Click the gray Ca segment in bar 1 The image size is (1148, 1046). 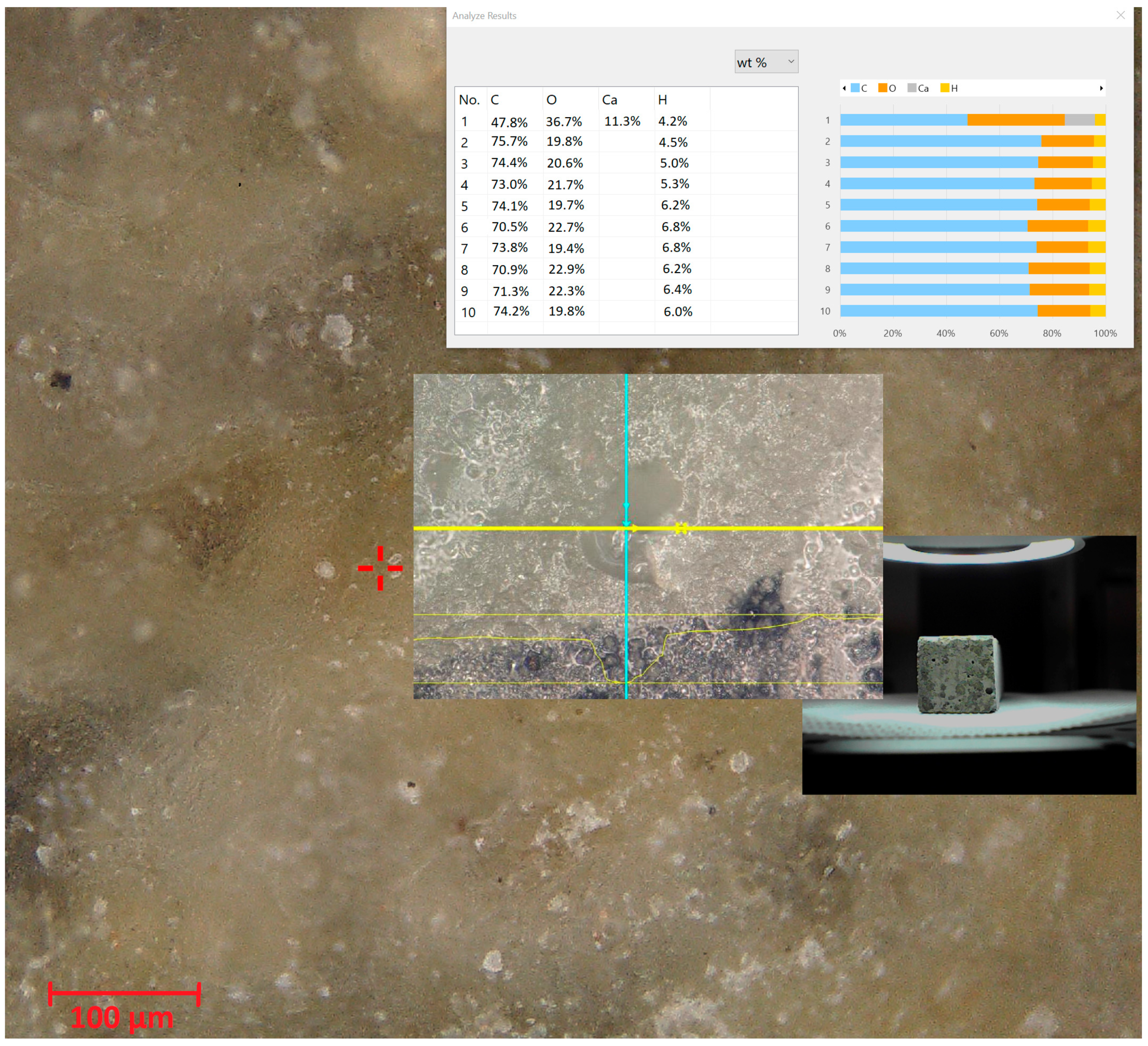(1079, 120)
